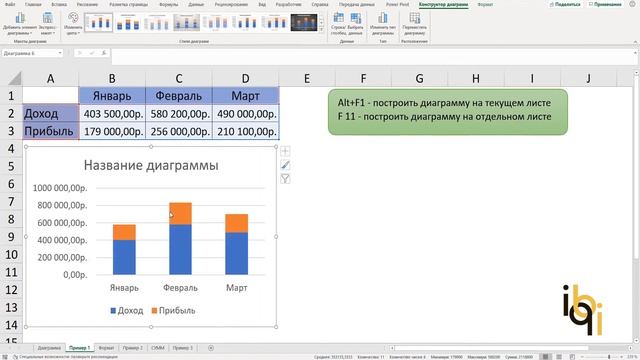
Task: Switch to the Диаграмма sheet tab
Action: point(49,348)
